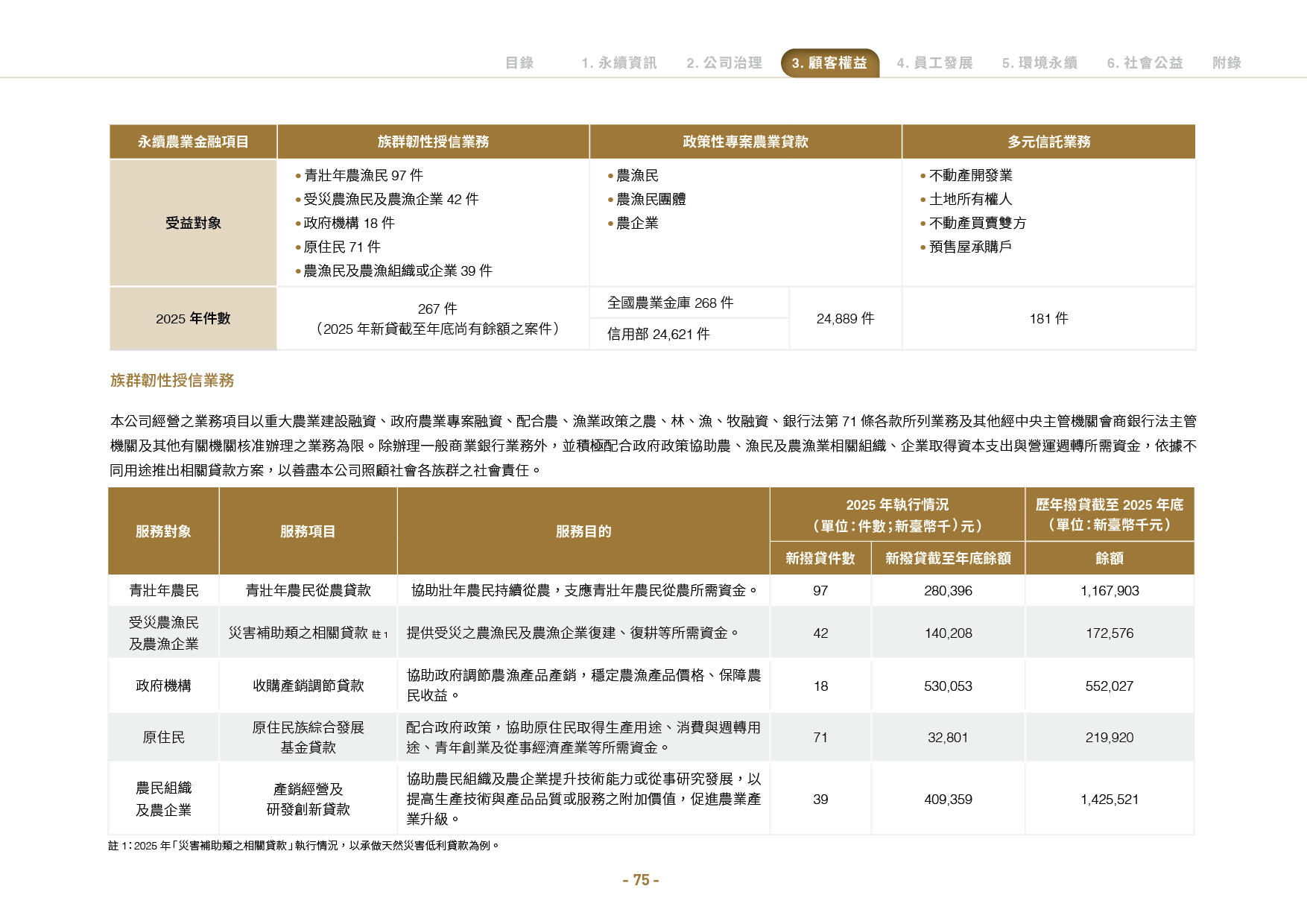Open the 目錄 navigation tab

coord(519,63)
